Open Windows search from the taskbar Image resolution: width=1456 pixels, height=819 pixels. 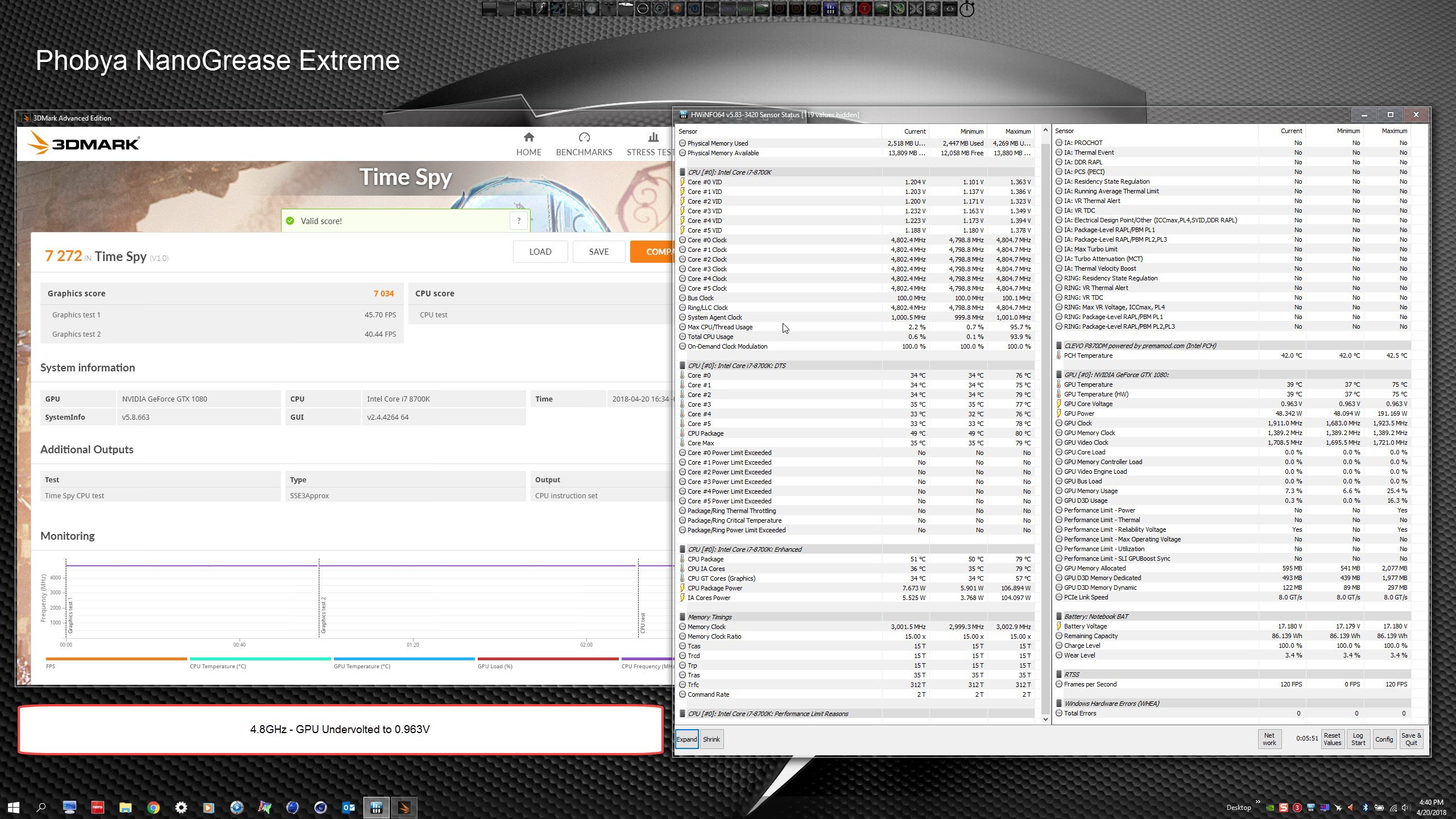point(41,807)
